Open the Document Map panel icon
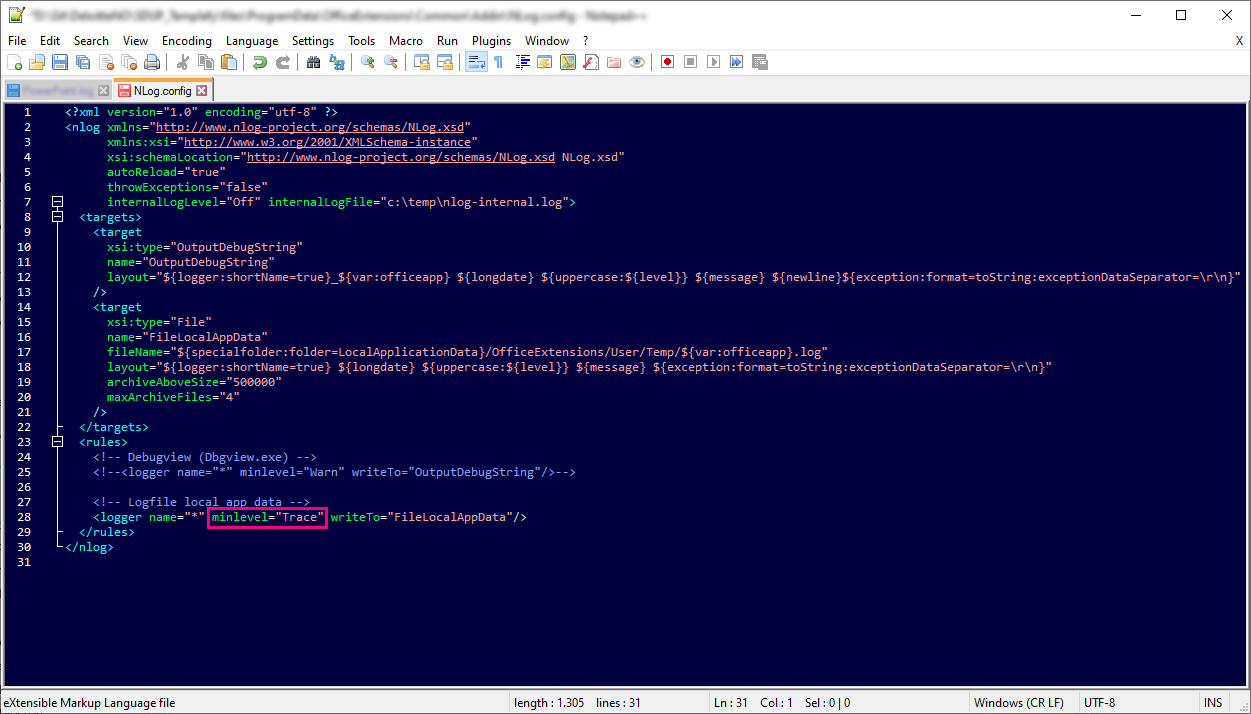Viewport: 1251px width, 714px height. [568, 62]
